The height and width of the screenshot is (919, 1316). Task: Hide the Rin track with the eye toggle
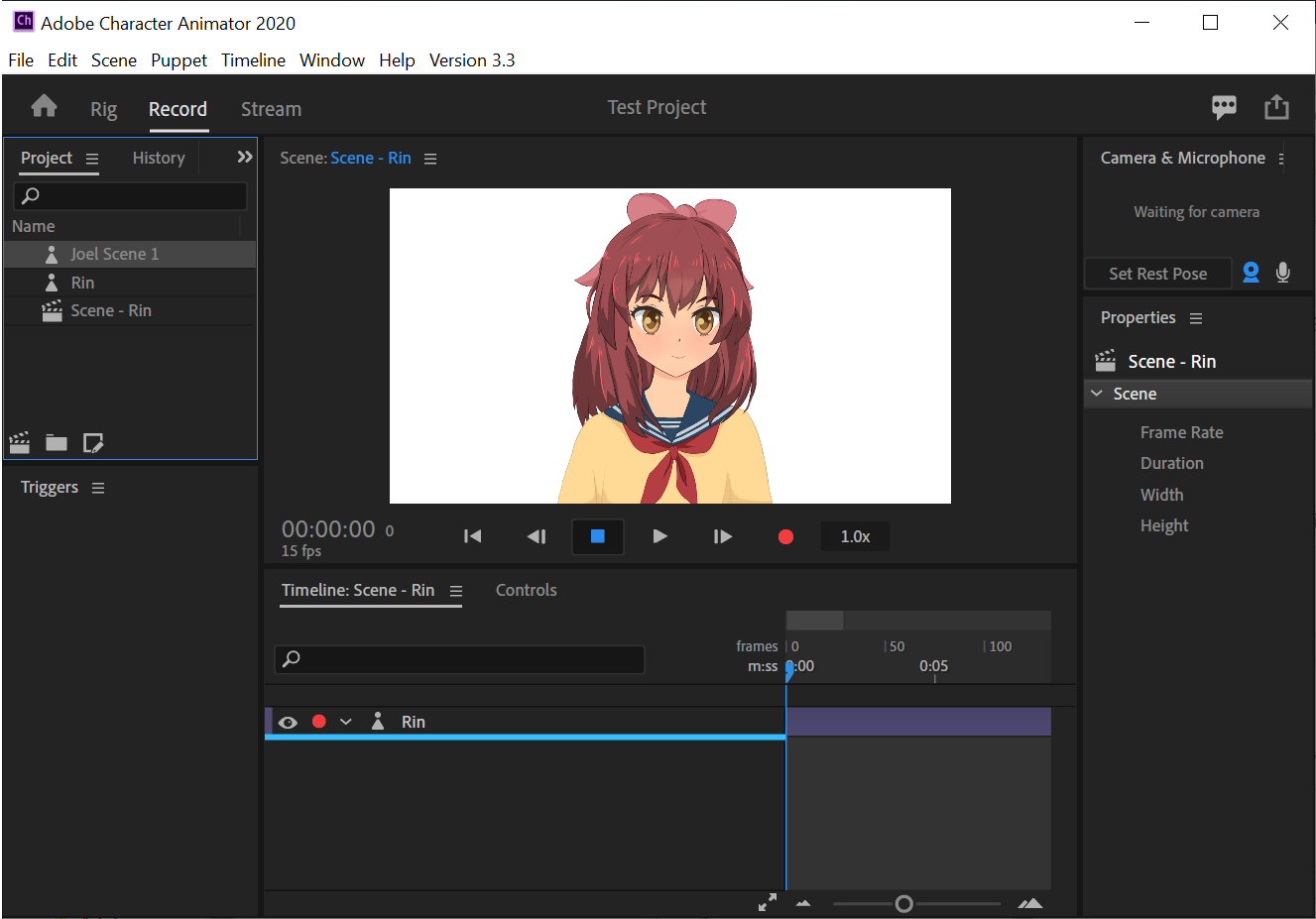tap(288, 721)
